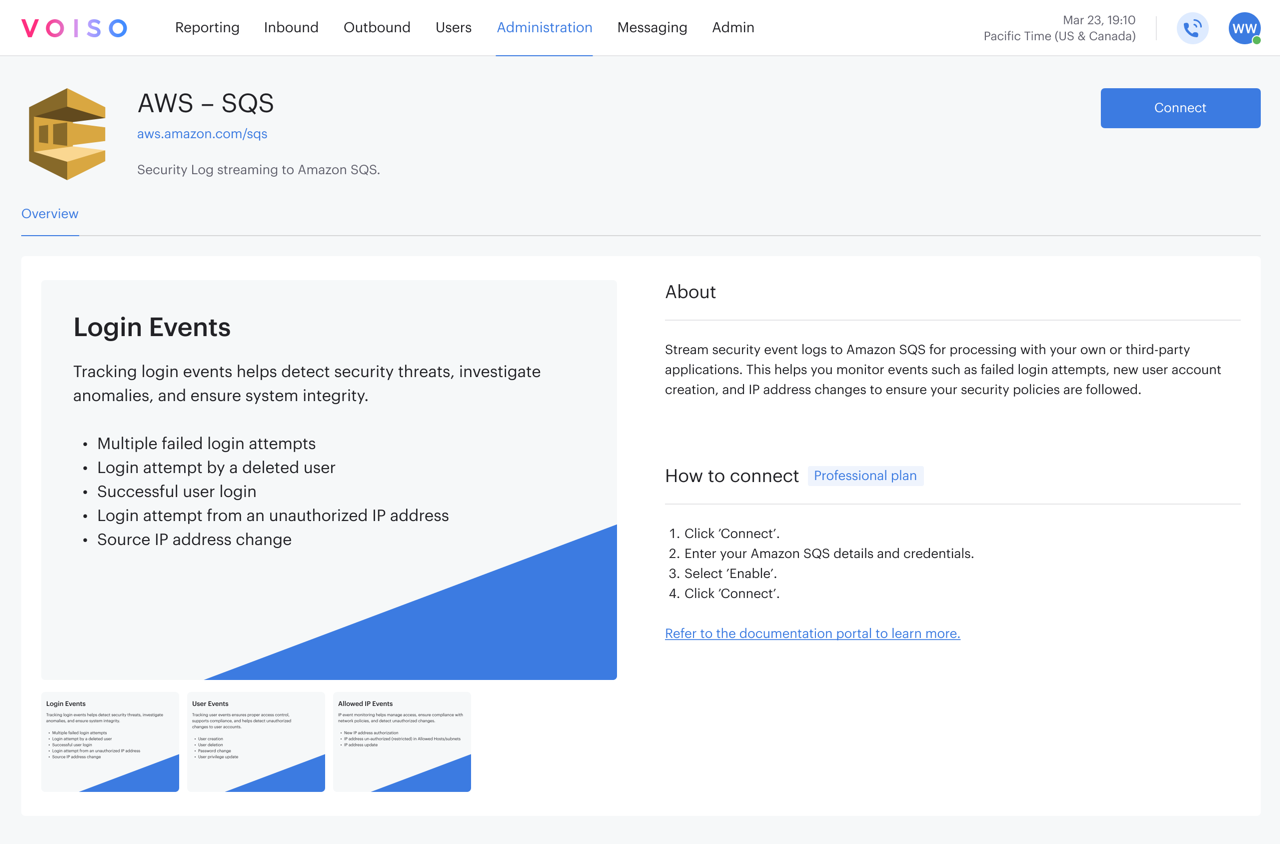The height and width of the screenshot is (844, 1280).
Task: Open the Messaging menu
Action: click(652, 28)
